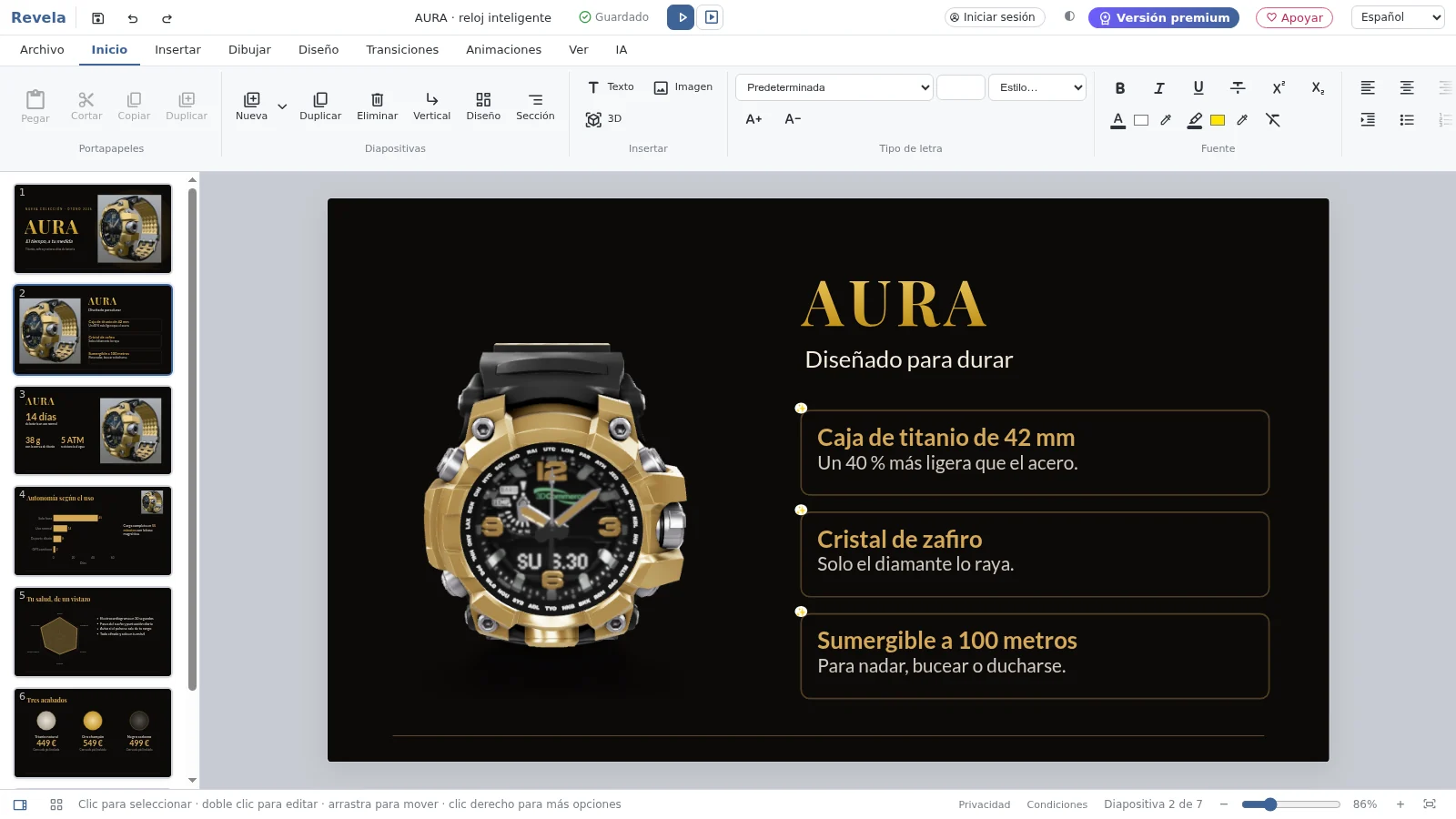Start slideshow from beginning
The image size is (1456, 819).
[681, 17]
